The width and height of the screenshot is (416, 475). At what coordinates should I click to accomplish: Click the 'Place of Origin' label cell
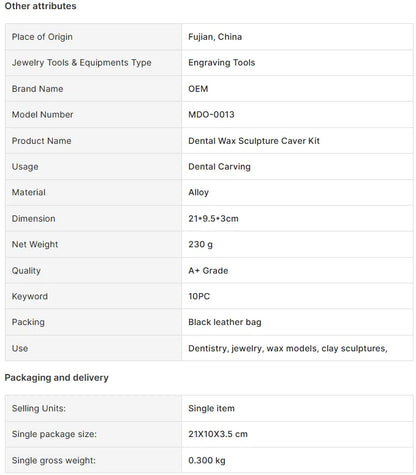tap(93, 37)
